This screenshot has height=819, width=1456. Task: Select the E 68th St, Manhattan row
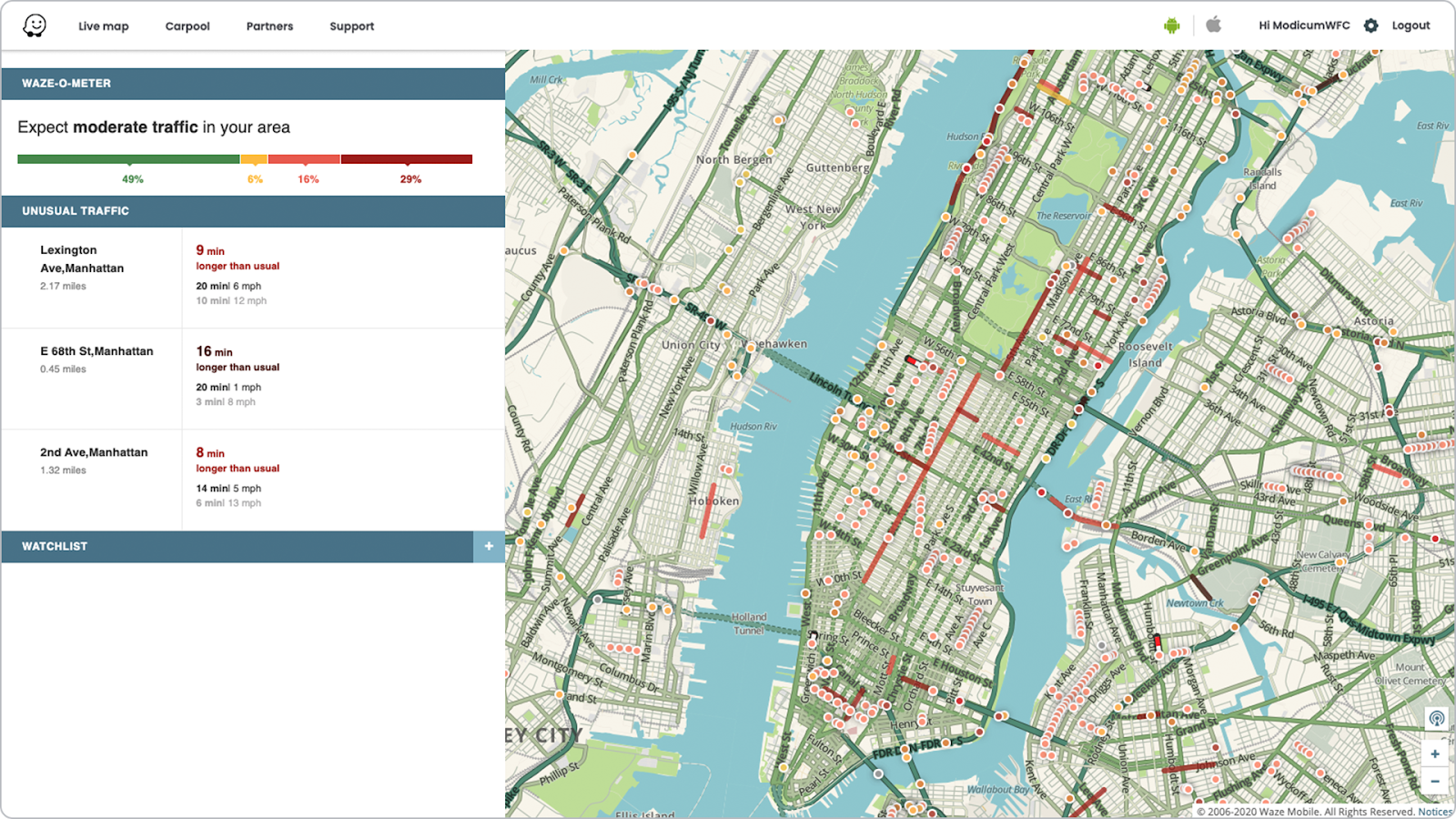[x=253, y=379]
